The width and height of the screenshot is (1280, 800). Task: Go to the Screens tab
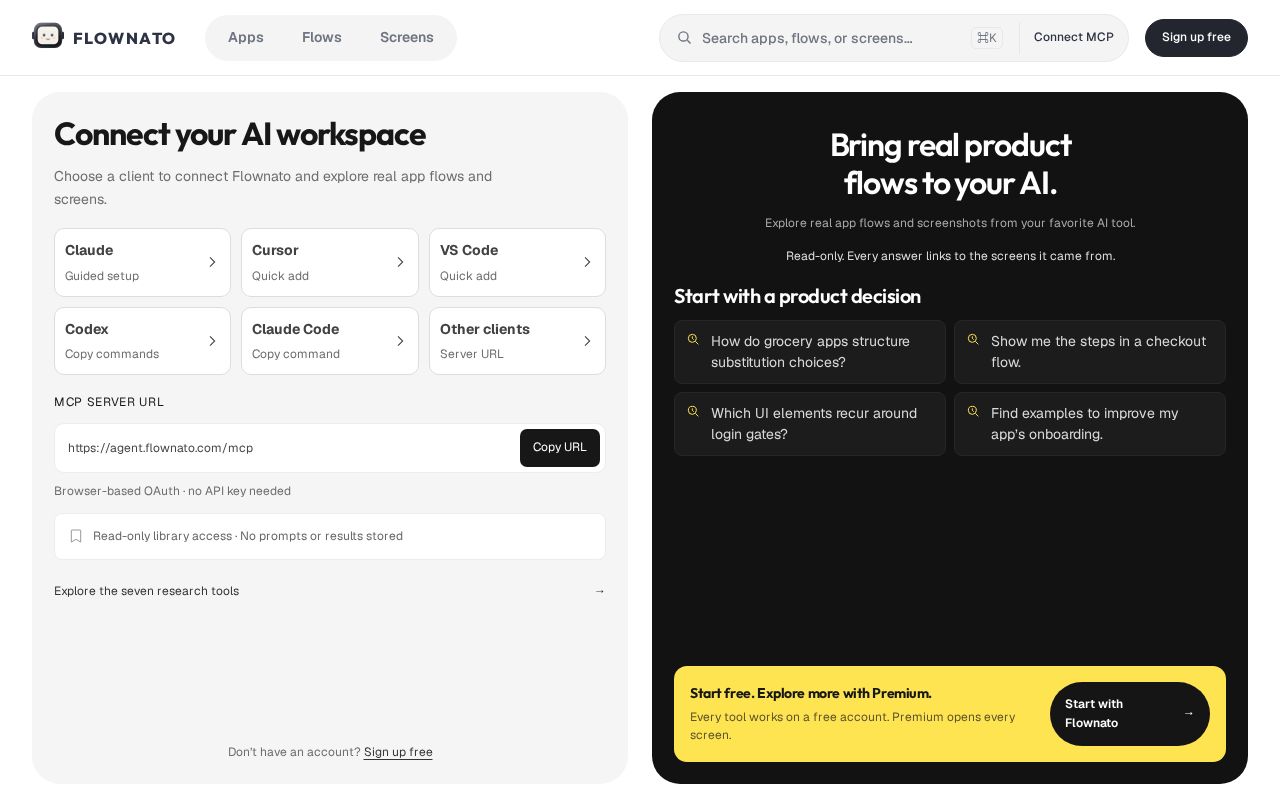click(407, 38)
